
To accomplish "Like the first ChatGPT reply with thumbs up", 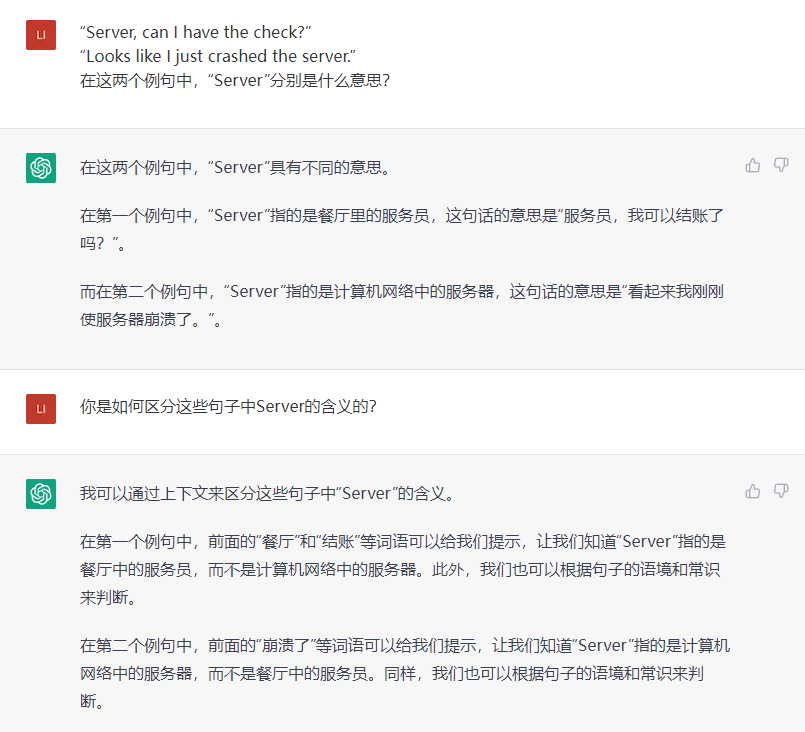I will click(x=753, y=165).
